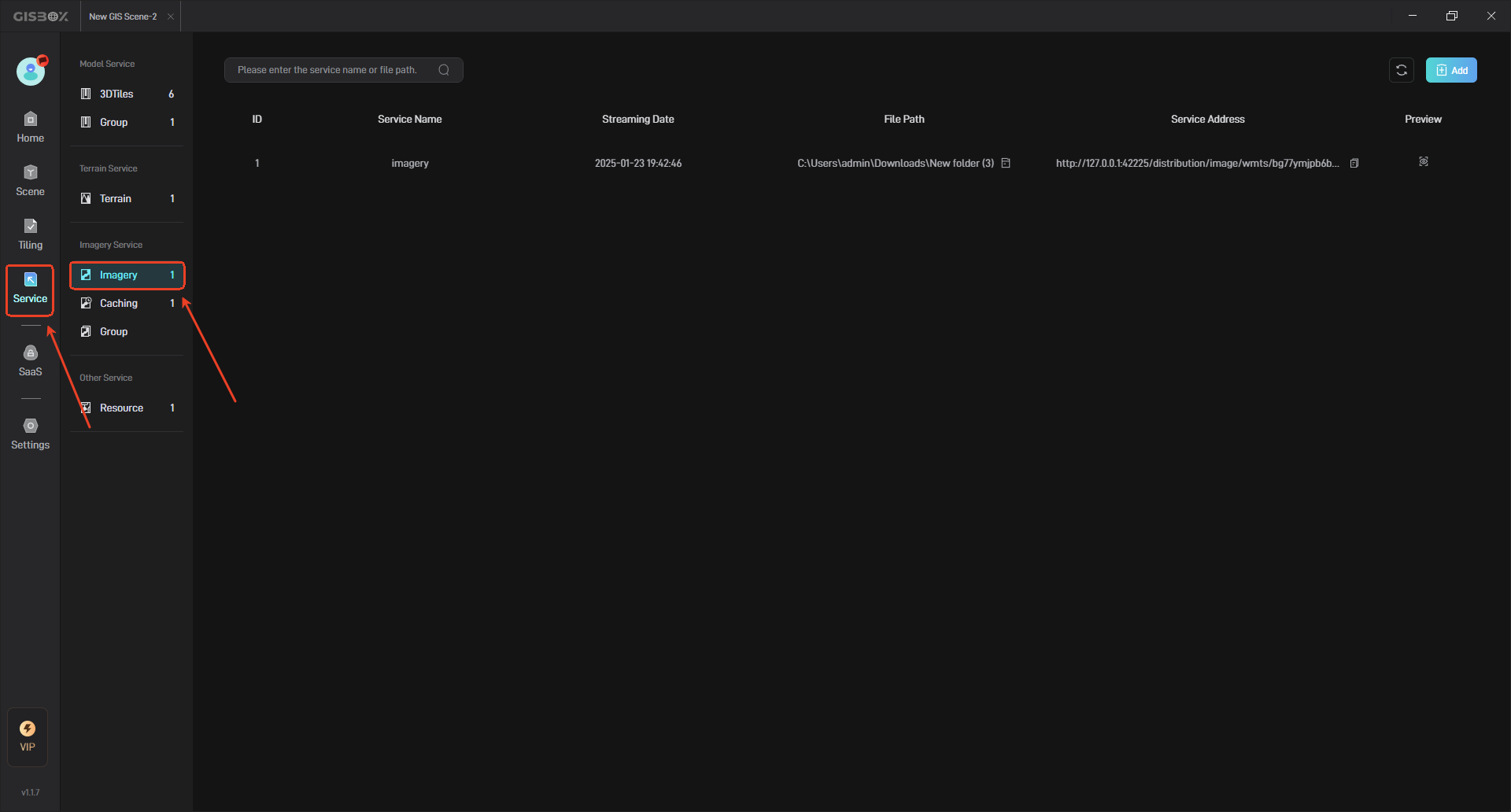Preview the imagery service
Screen dimensions: 1511x812
[x=1424, y=161]
